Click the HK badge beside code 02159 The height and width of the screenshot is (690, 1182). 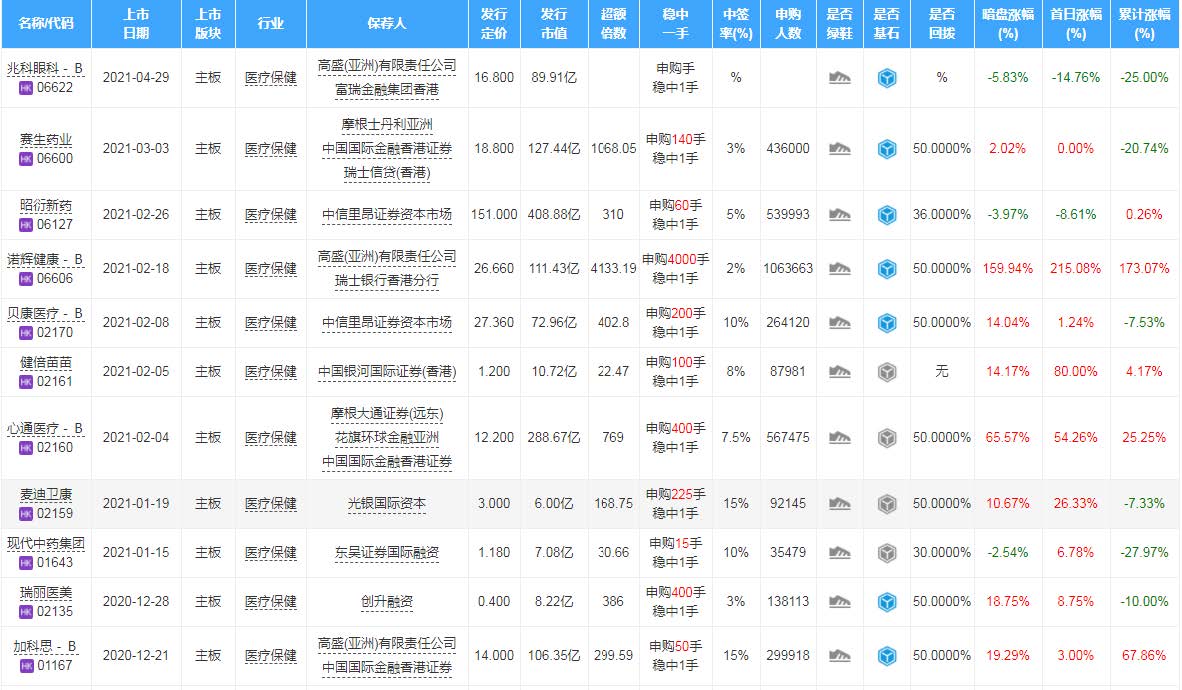coord(26,514)
